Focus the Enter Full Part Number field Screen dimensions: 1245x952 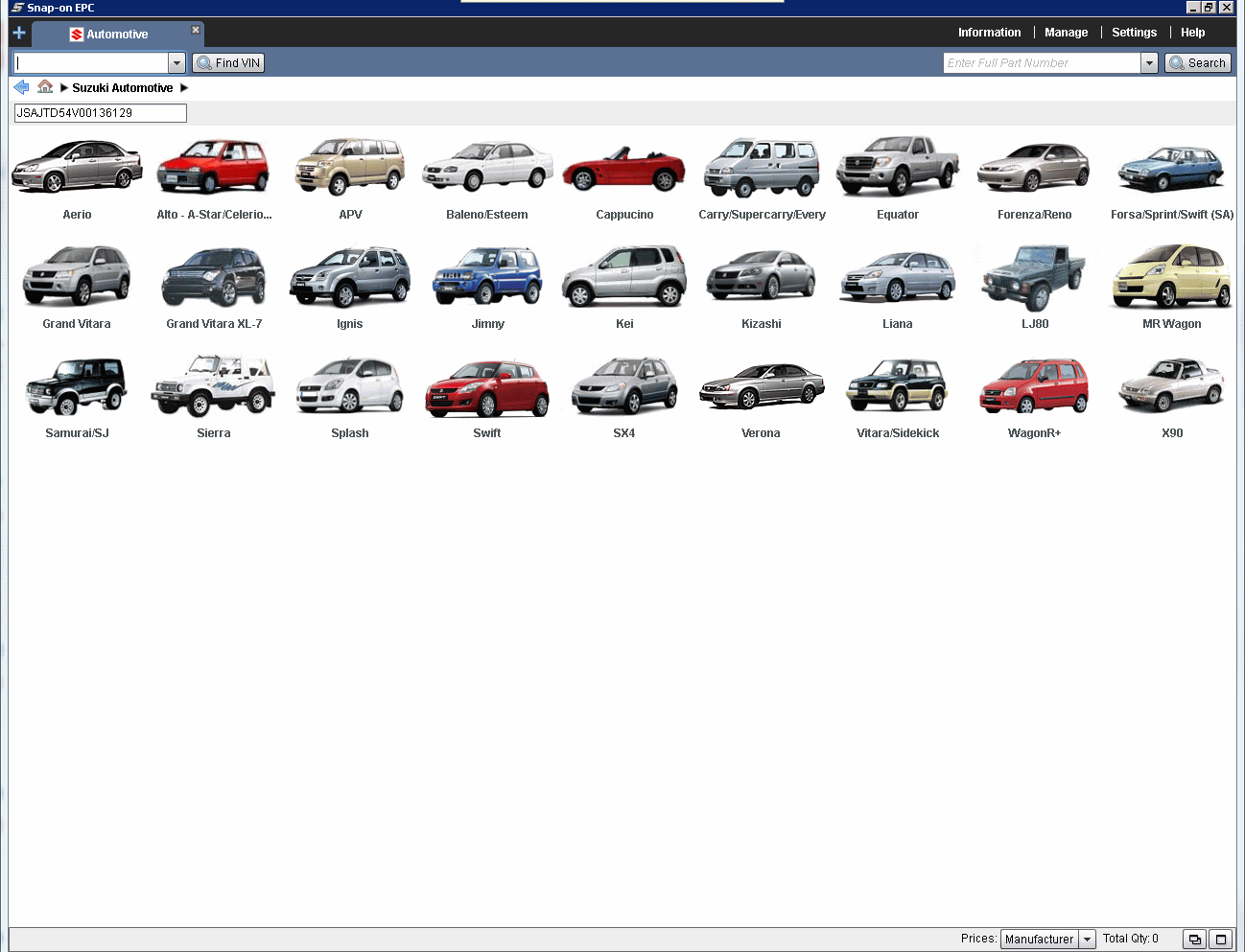point(1042,63)
